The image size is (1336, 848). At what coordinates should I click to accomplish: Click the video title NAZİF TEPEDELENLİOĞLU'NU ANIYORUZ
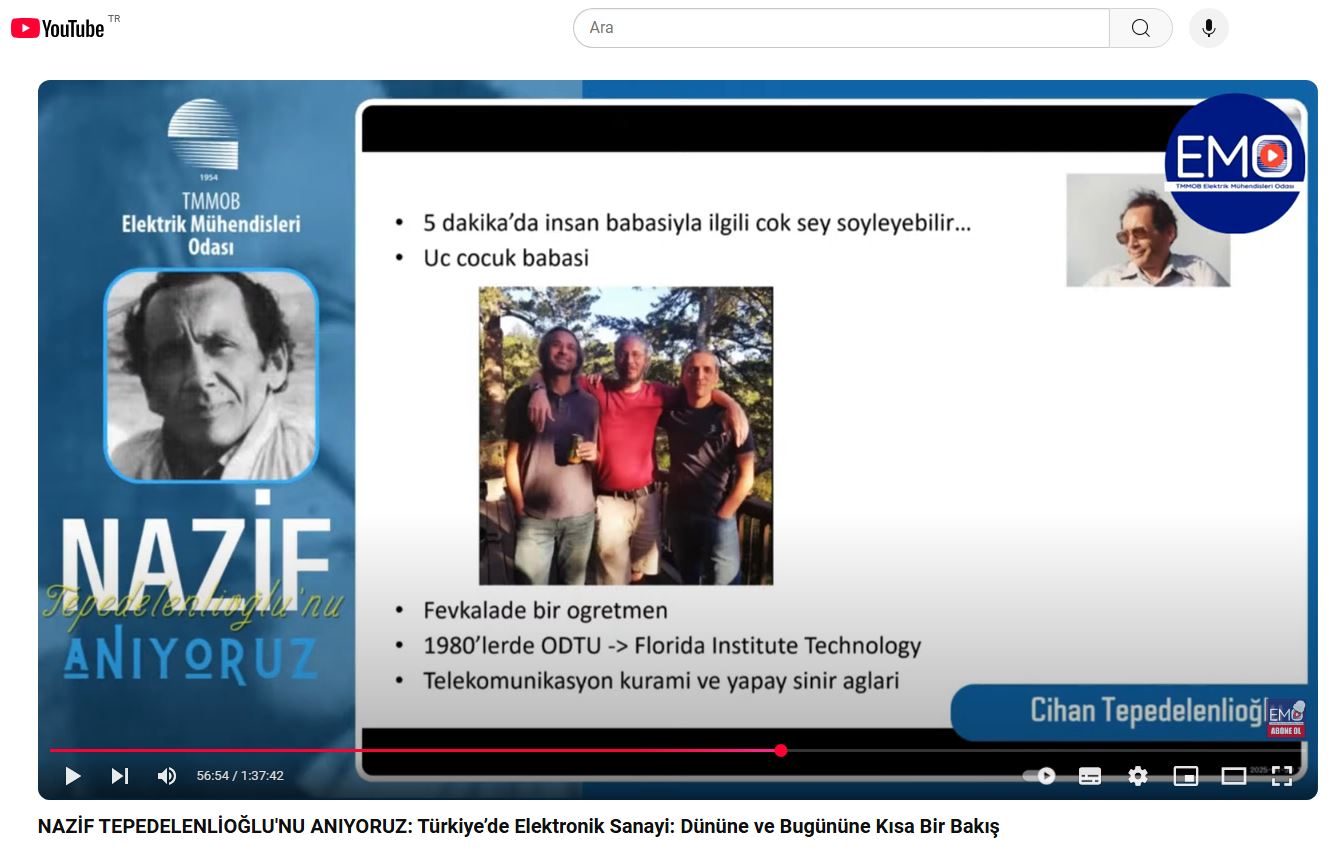pyautogui.click(x=518, y=827)
